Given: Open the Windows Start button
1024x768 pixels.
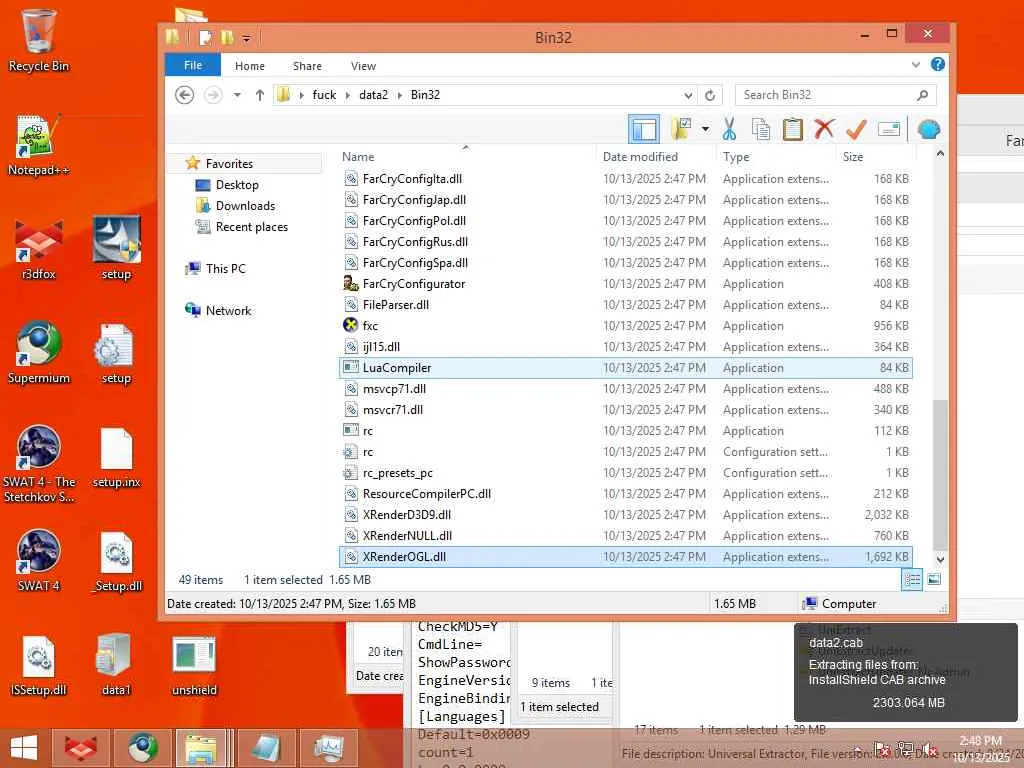Looking at the screenshot, I should 24,748.
